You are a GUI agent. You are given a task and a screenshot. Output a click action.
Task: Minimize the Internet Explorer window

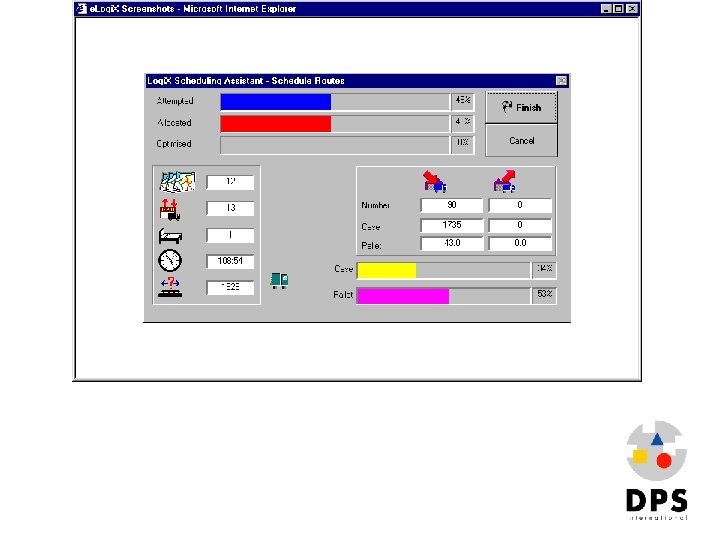pos(606,8)
